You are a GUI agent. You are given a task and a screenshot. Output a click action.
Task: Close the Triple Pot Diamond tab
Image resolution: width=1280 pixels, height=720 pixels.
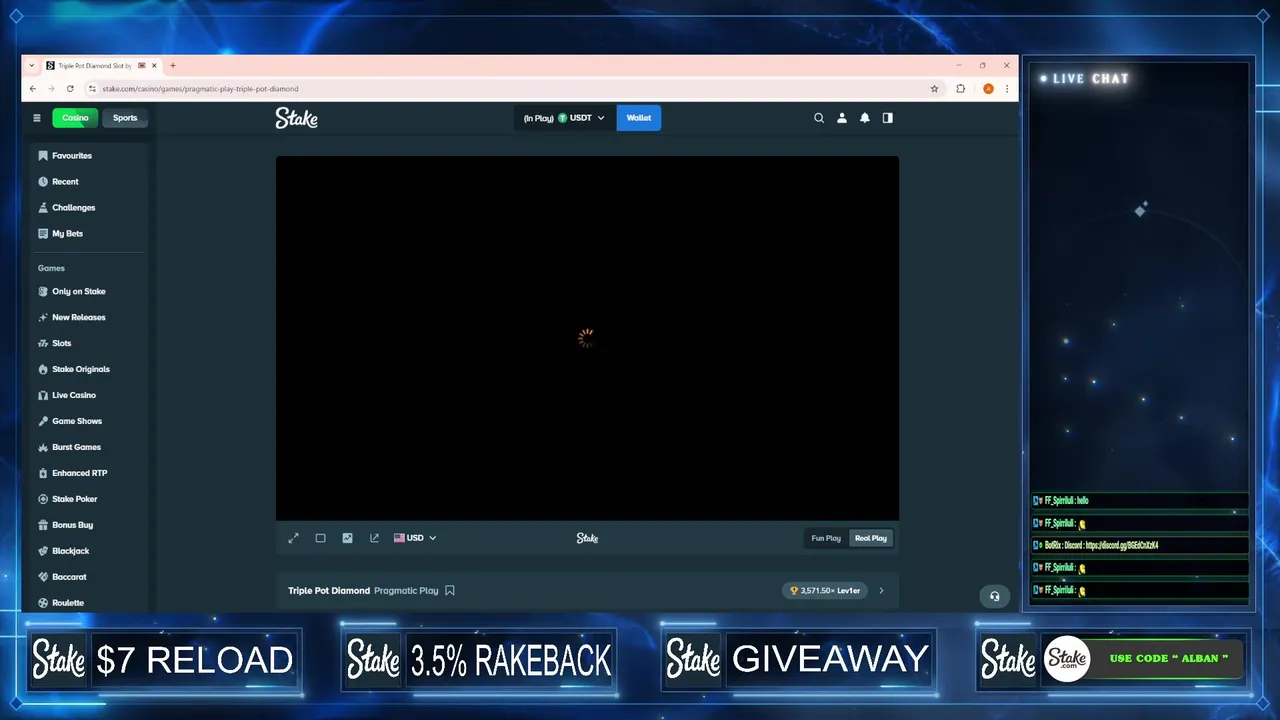coord(154,66)
